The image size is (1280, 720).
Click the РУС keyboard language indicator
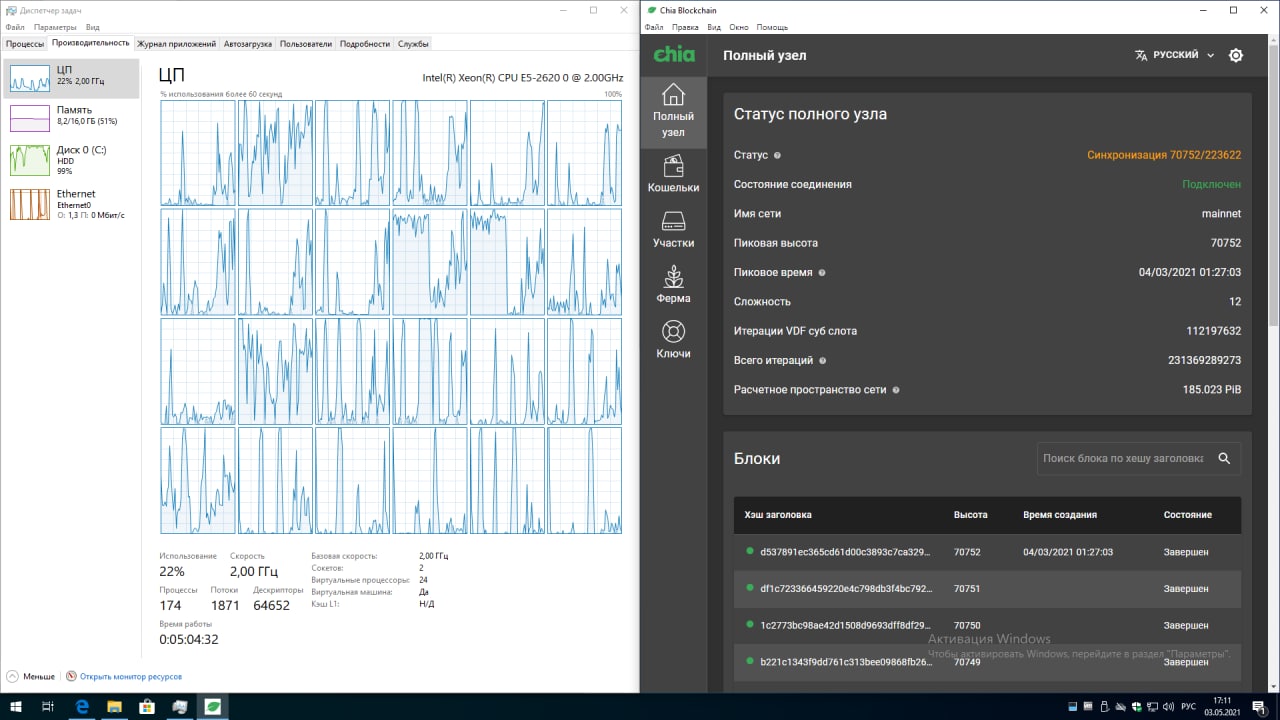(1189, 706)
